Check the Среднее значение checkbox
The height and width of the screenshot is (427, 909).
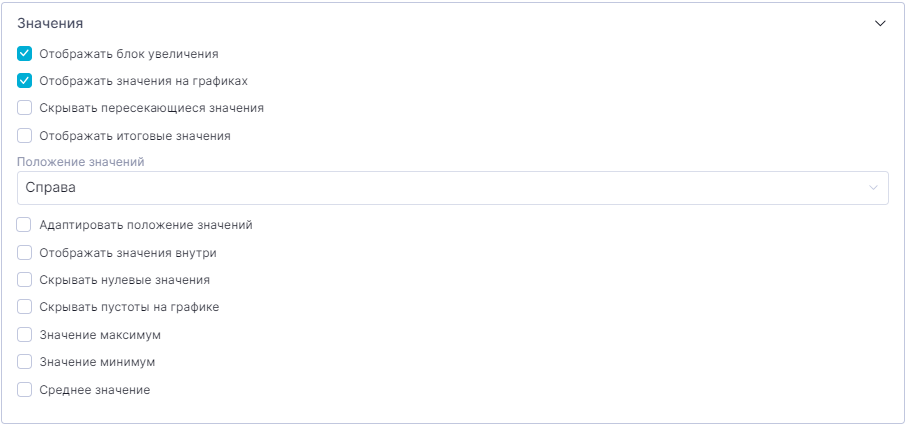pyautogui.click(x=25, y=389)
